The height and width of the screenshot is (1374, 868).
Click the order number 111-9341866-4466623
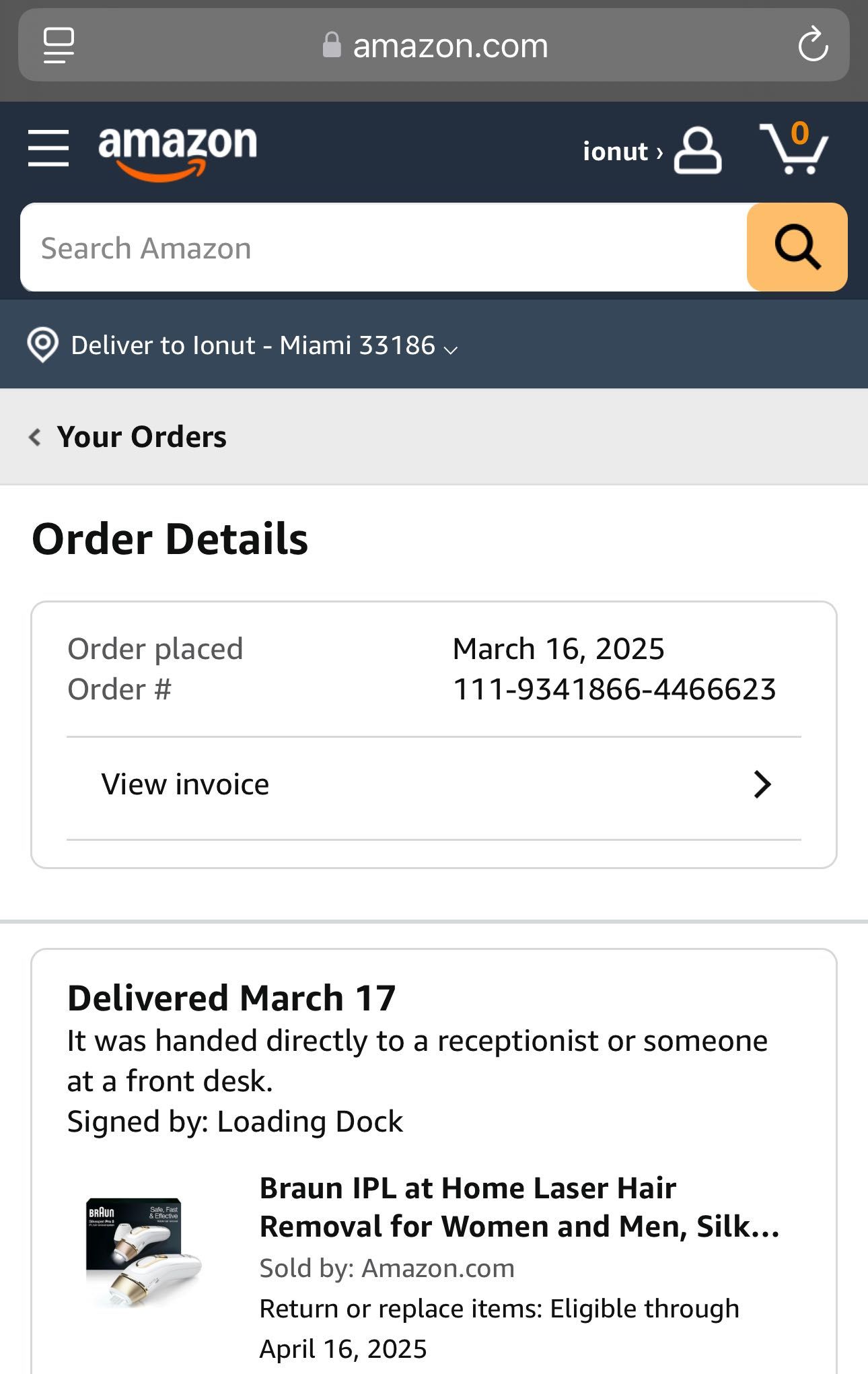614,689
